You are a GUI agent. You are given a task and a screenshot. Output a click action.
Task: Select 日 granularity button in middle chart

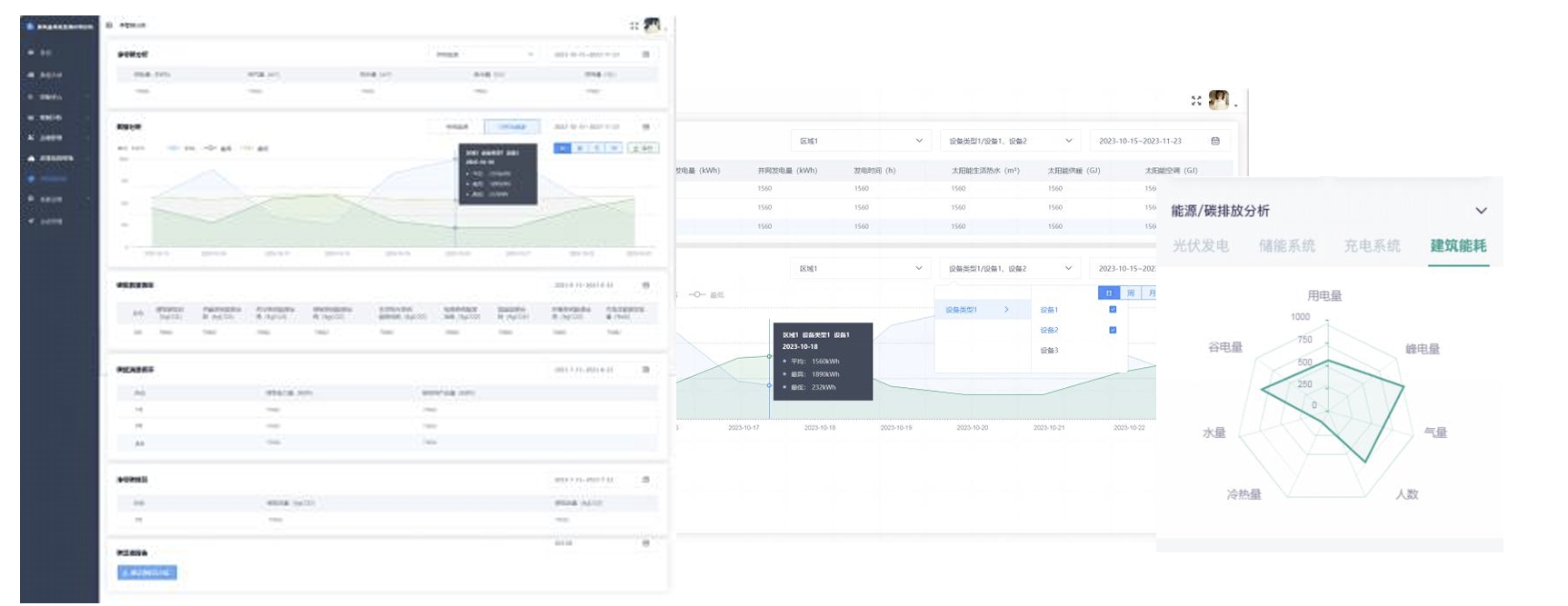click(x=1109, y=293)
